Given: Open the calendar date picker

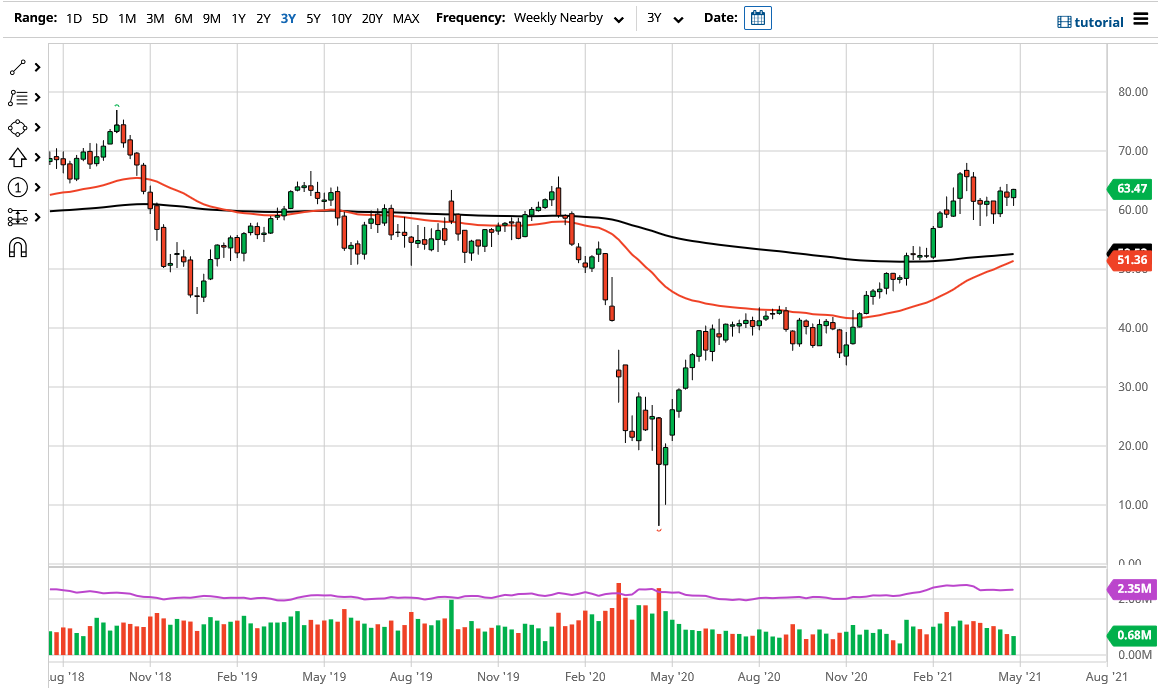Looking at the screenshot, I should [x=757, y=17].
